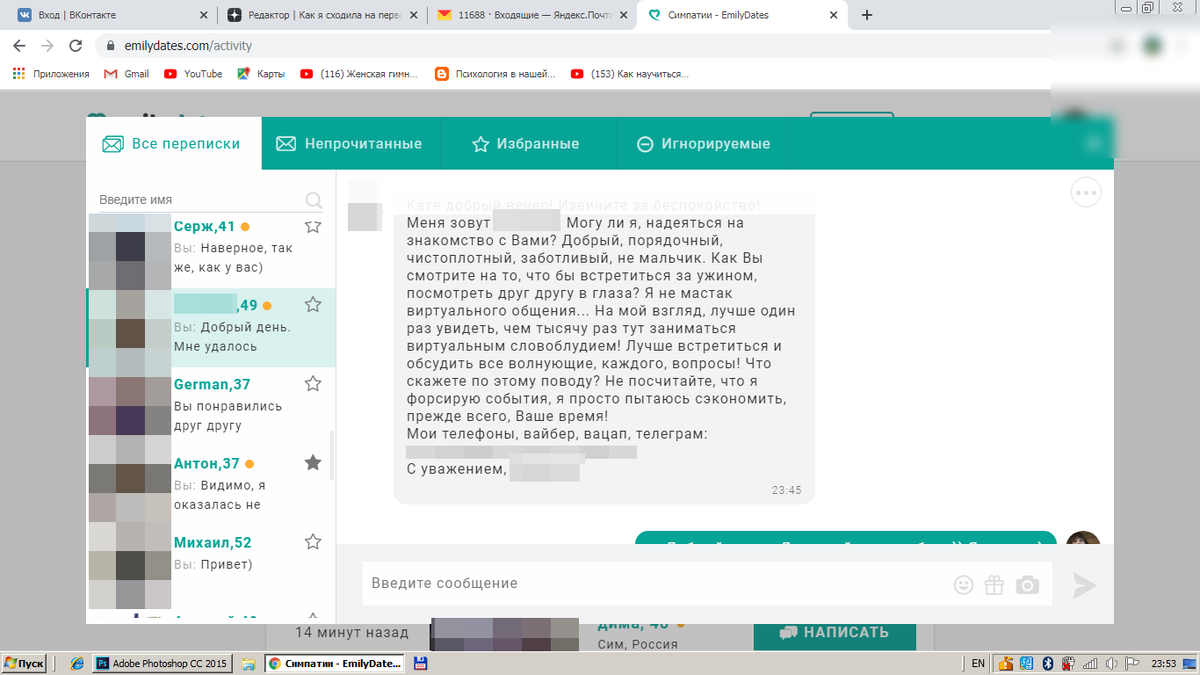The image size is (1200, 675).
Task: Star the German,37 conversation
Action: click(313, 383)
